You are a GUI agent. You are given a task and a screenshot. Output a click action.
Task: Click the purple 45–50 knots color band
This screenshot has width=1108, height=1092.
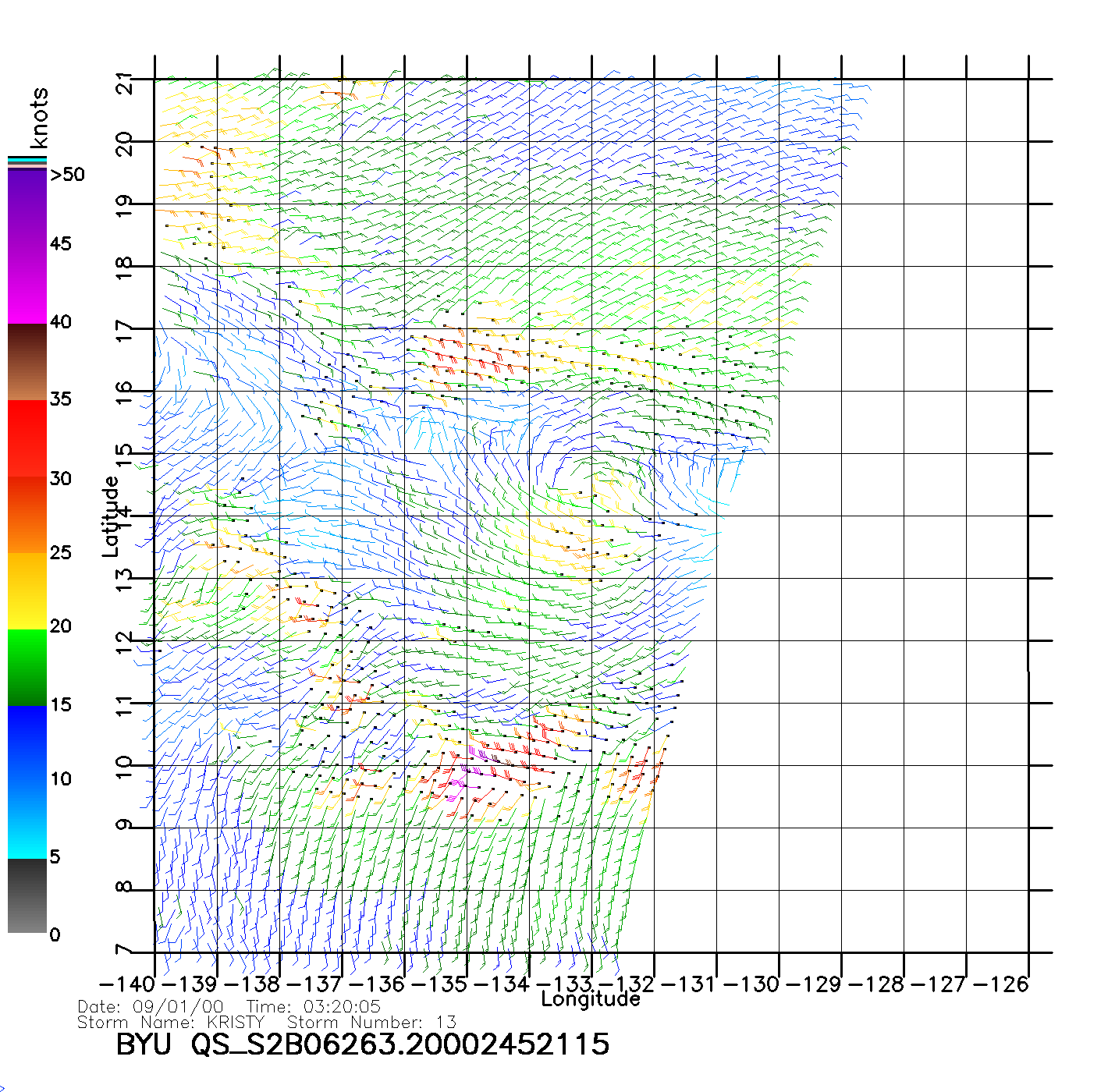pyautogui.click(x=27, y=207)
